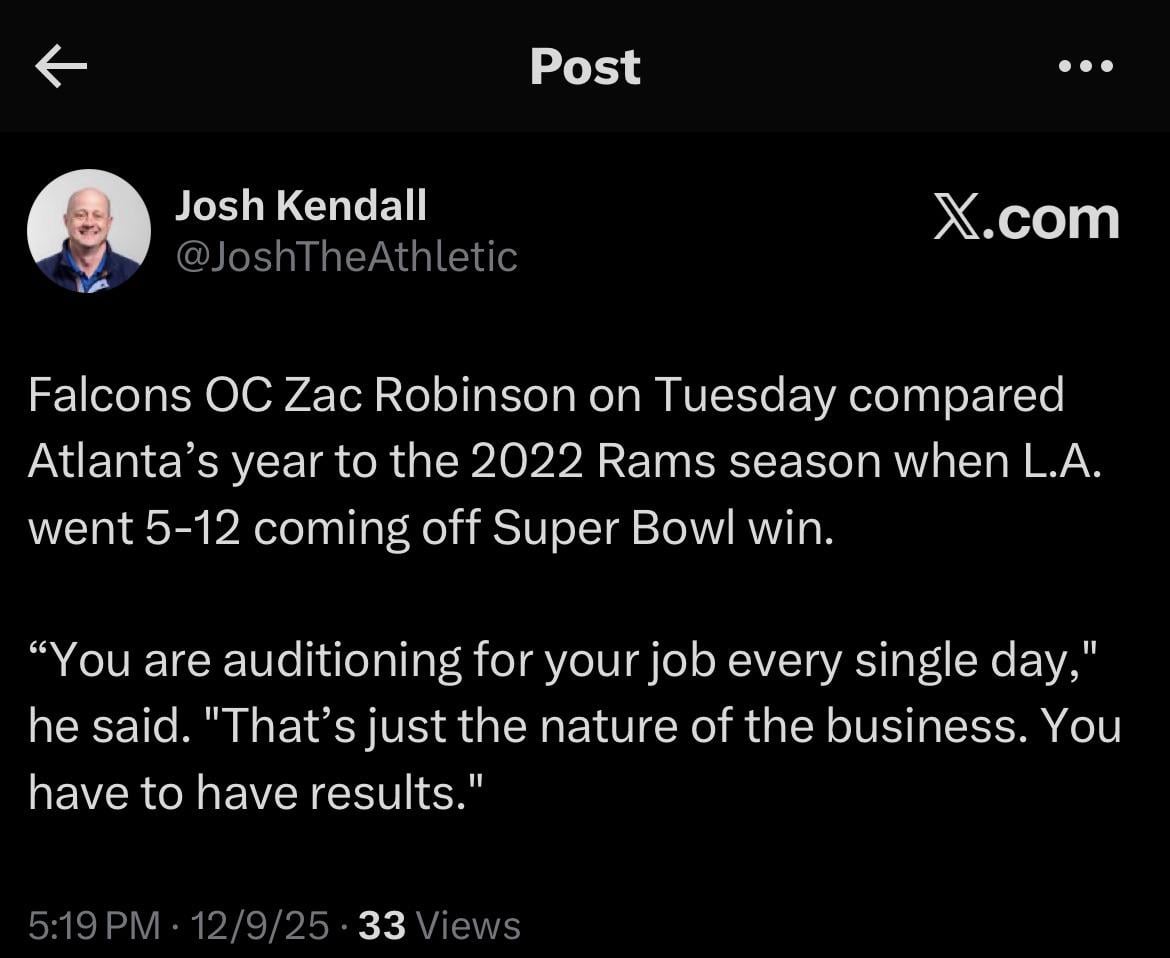This screenshot has height=958, width=1170.
Task: Click the Post title at top
Action: pyautogui.click(x=584, y=66)
